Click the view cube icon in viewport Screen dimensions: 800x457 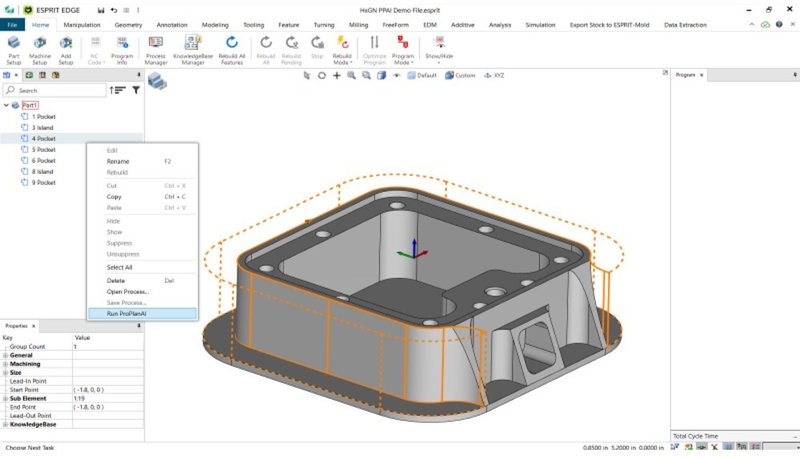coord(157,81)
